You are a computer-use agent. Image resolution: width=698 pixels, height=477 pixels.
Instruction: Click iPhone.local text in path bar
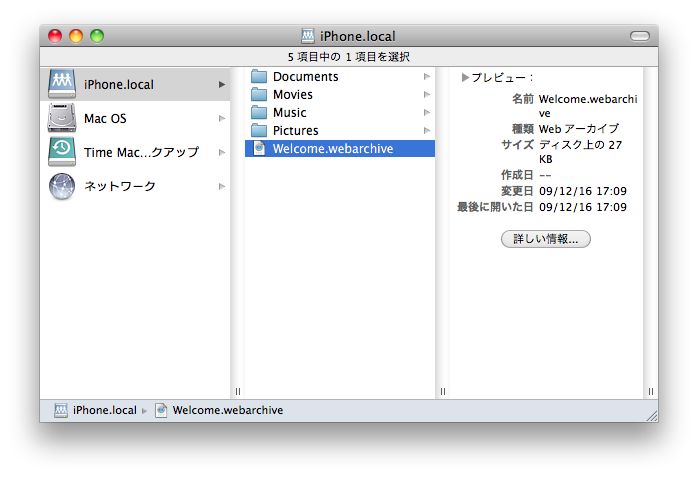105,410
